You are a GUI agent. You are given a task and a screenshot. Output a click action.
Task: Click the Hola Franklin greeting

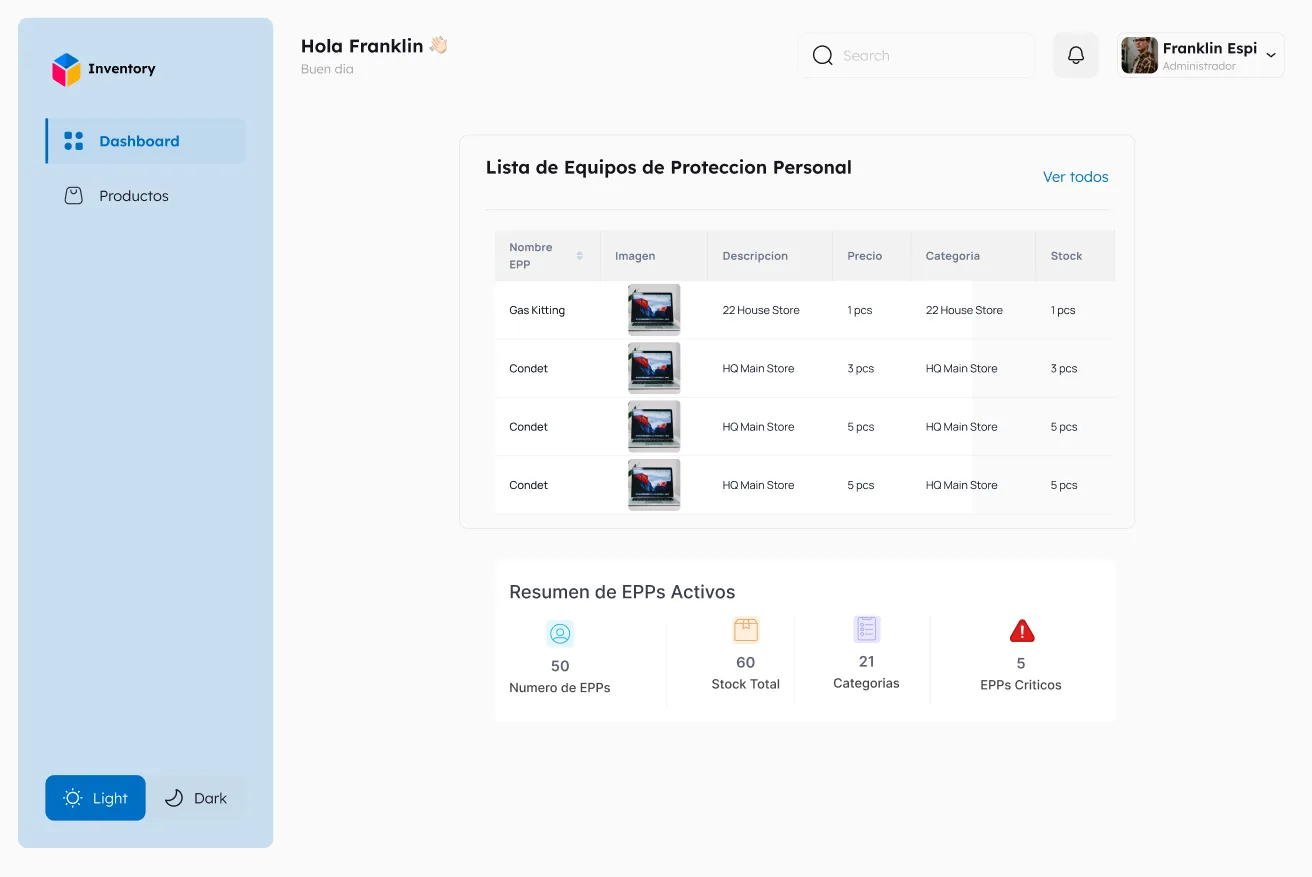tap(374, 46)
